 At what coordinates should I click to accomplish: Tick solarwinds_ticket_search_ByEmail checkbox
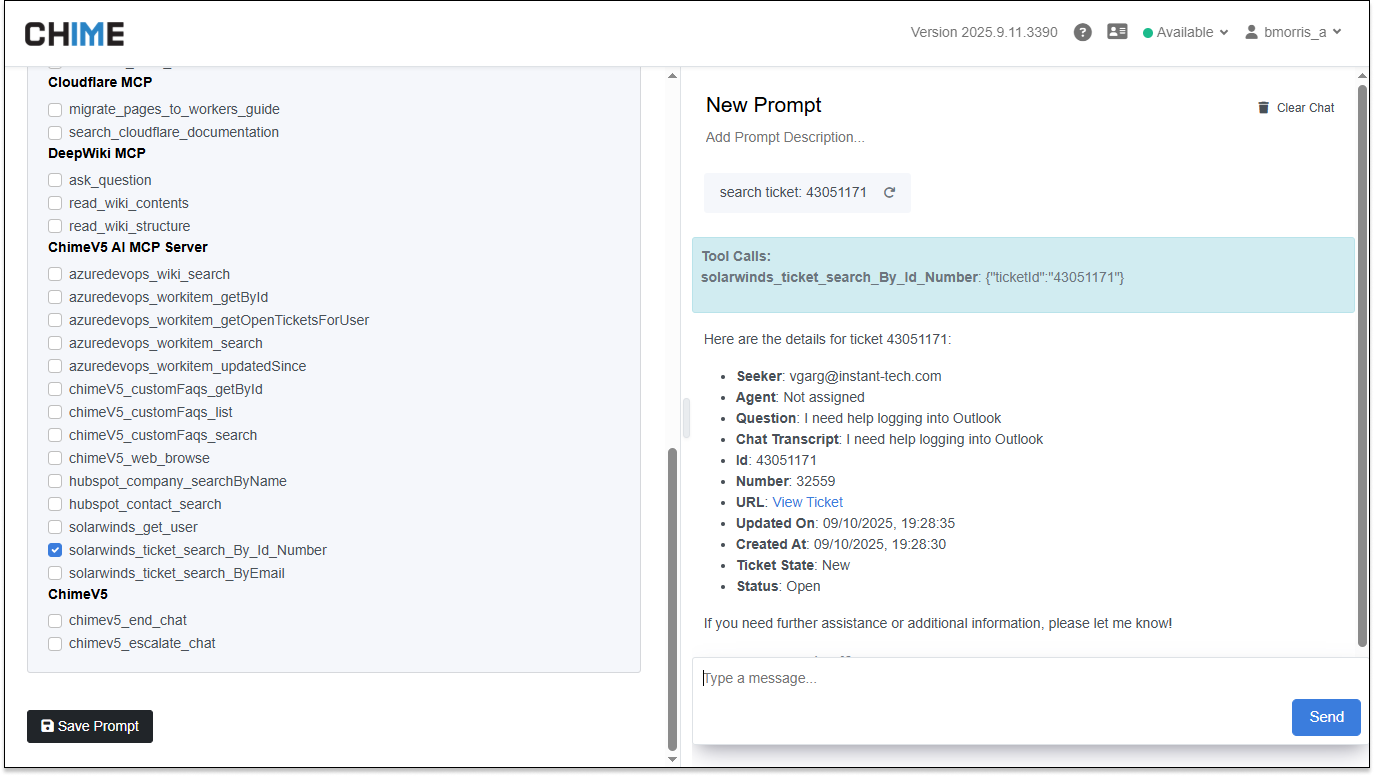coord(55,573)
